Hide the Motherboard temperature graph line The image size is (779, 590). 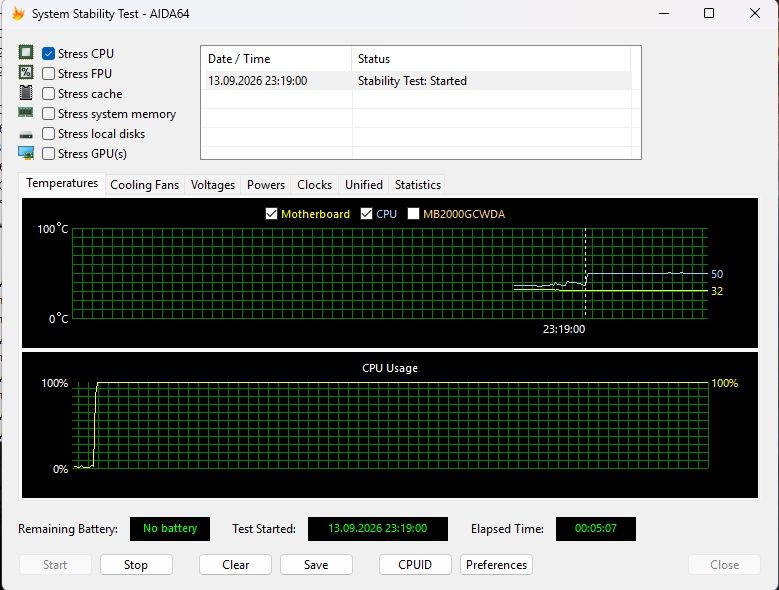tap(271, 214)
